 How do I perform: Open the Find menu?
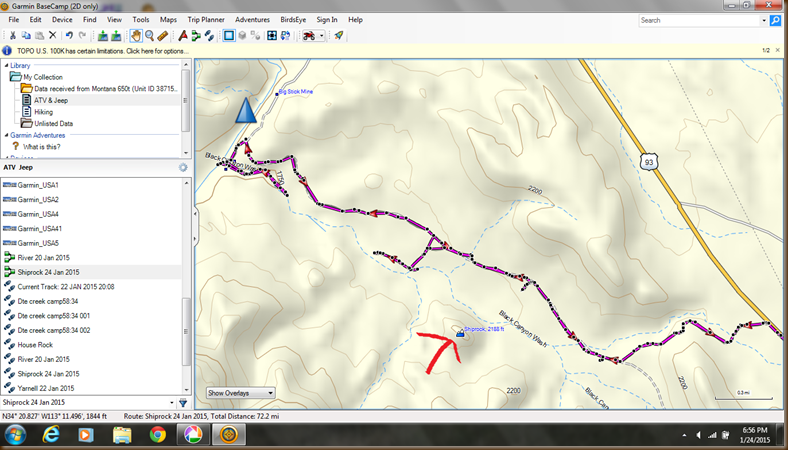89,20
